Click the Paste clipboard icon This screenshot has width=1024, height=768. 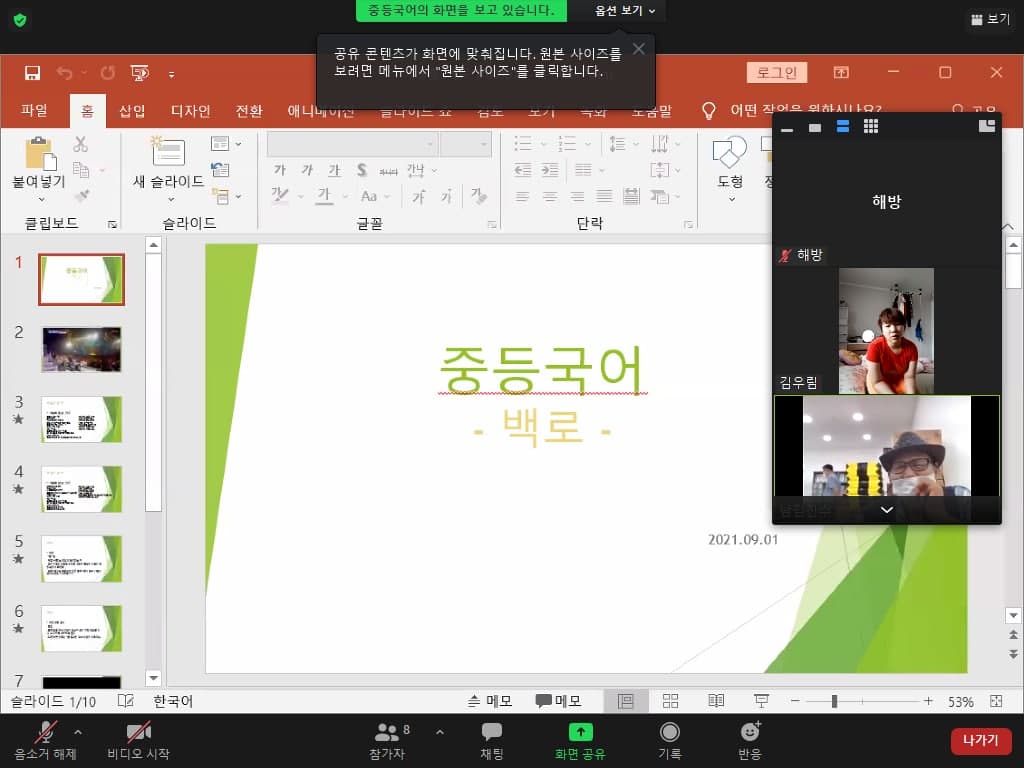[x=40, y=153]
